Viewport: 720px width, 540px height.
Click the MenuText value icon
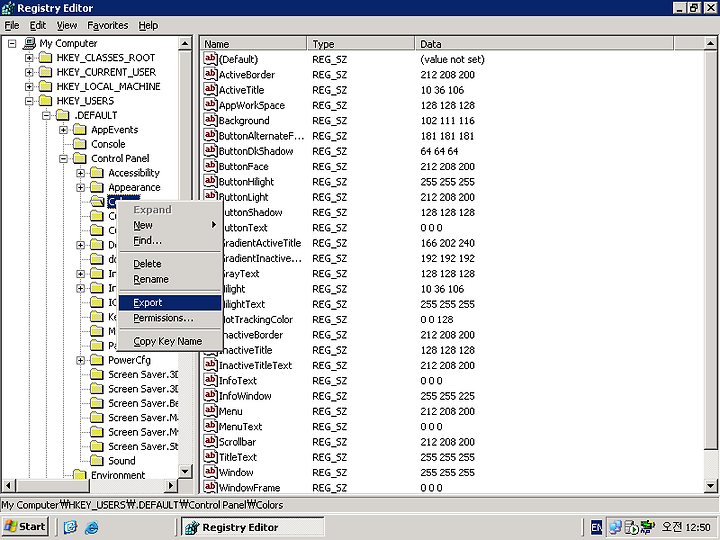(x=210, y=426)
